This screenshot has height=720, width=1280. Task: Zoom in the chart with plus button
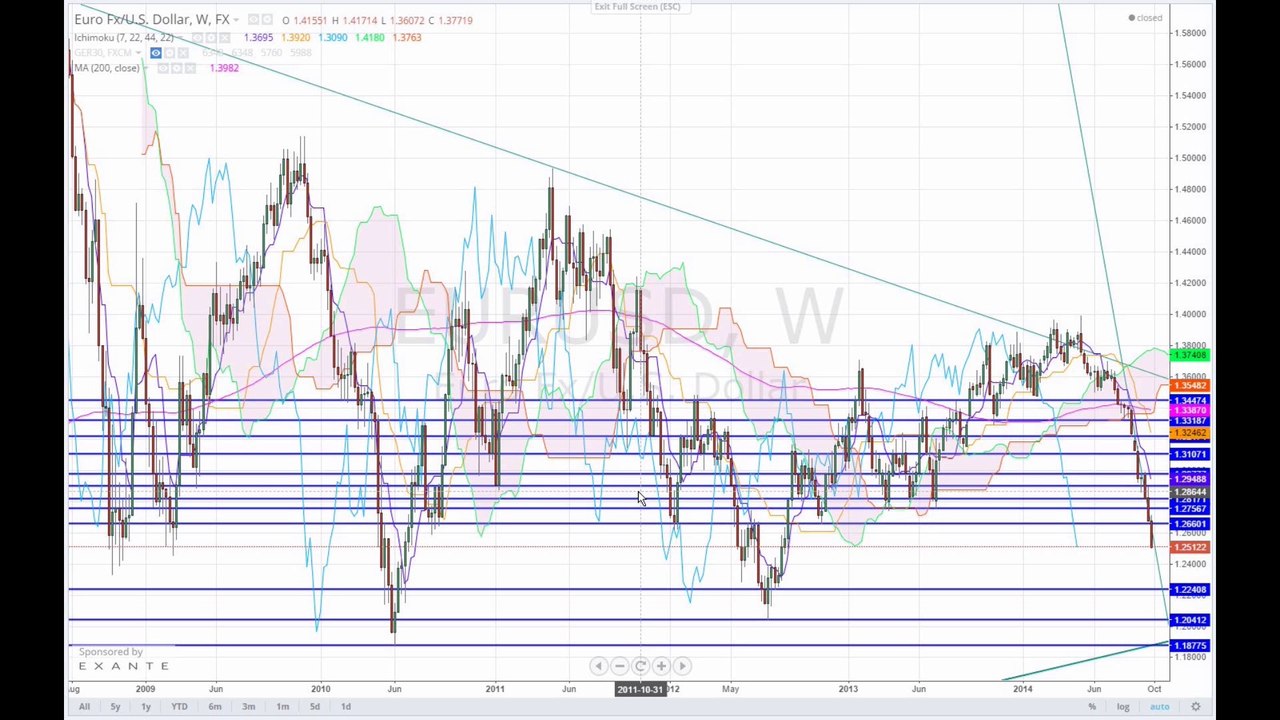point(661,666)
